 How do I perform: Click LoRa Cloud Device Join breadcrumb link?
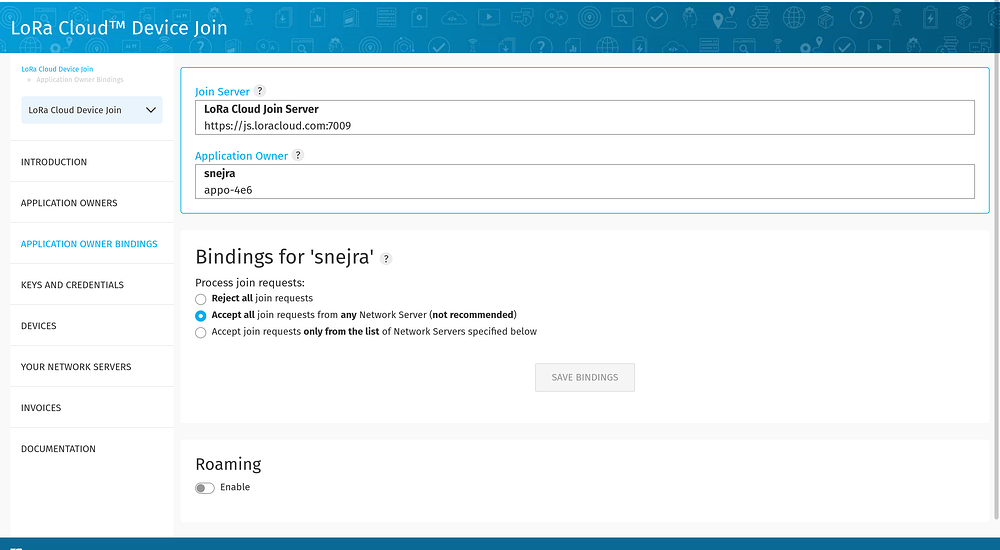point(57,69)
